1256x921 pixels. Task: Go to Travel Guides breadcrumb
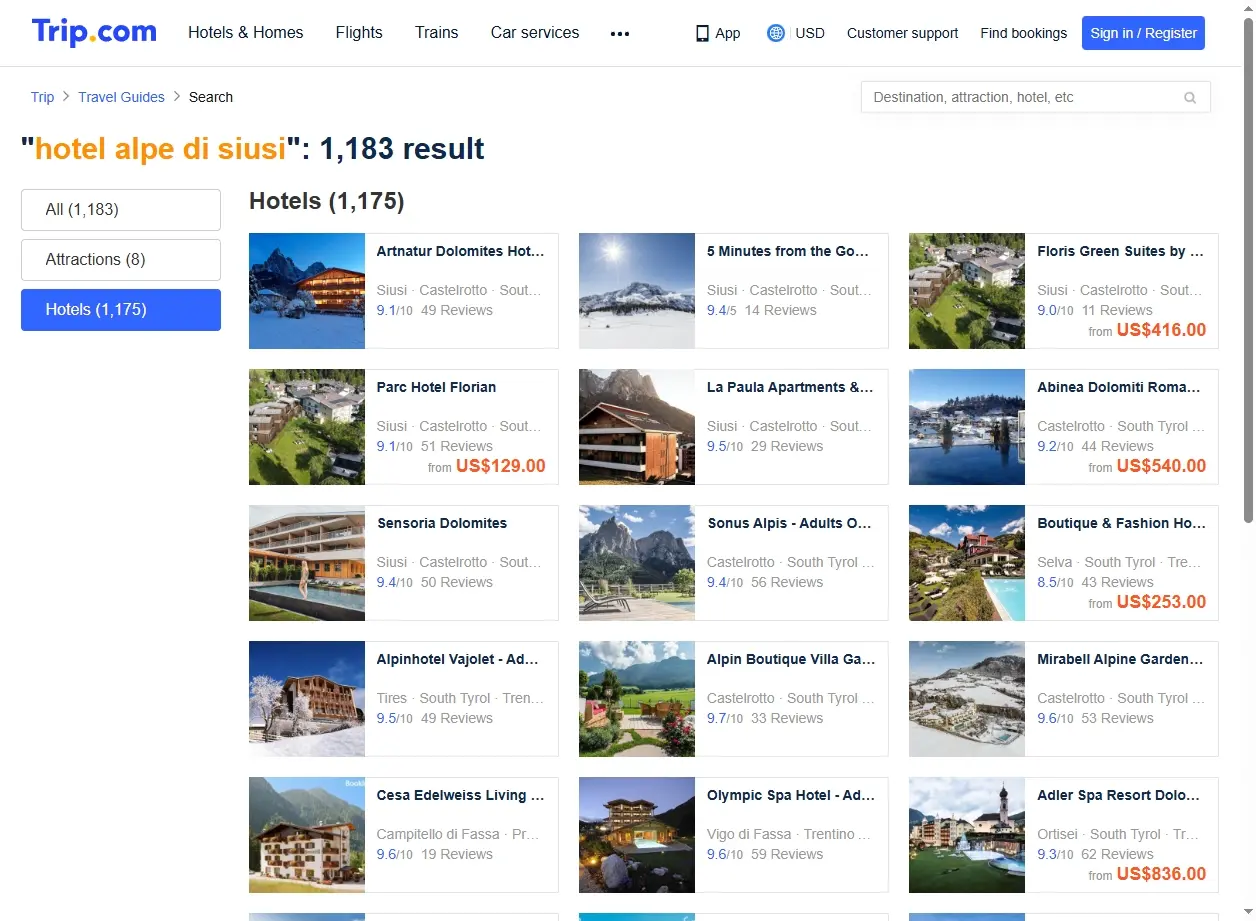click(x=122, y=97)
